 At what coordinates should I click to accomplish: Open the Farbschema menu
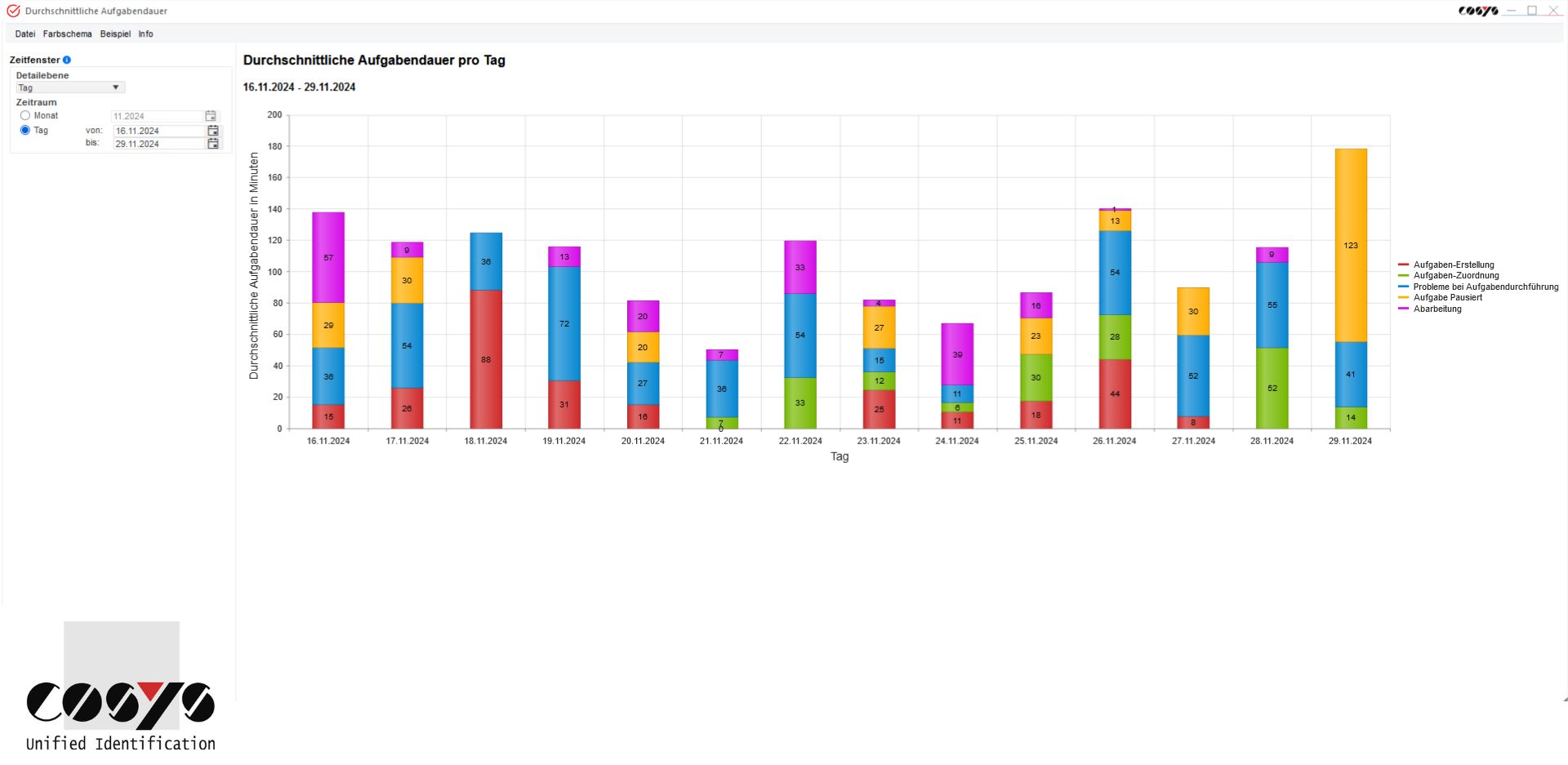coord(67,34)
